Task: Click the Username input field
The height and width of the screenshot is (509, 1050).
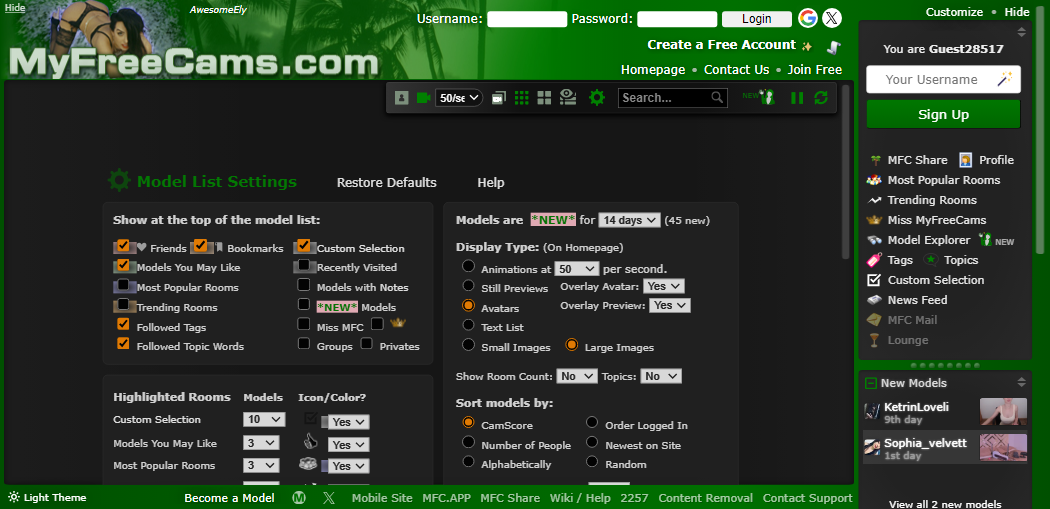Action: tap(527, 19)
